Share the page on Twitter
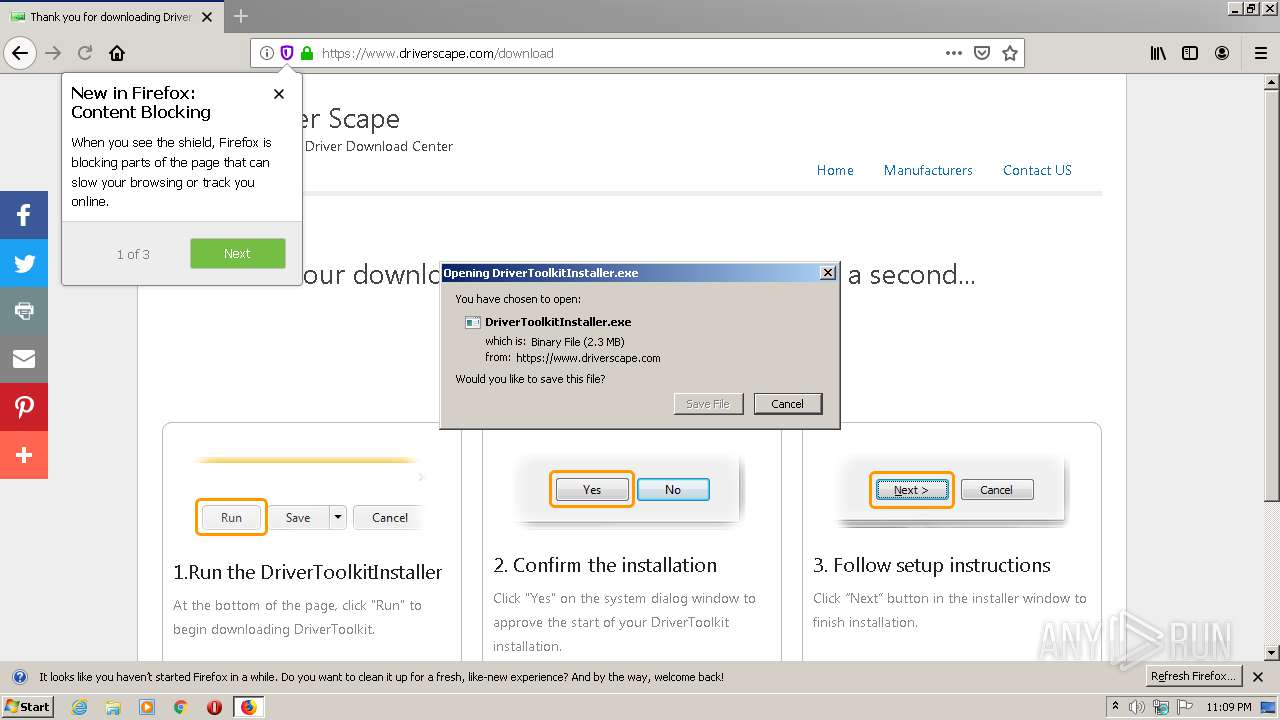 tap(24, 263)
